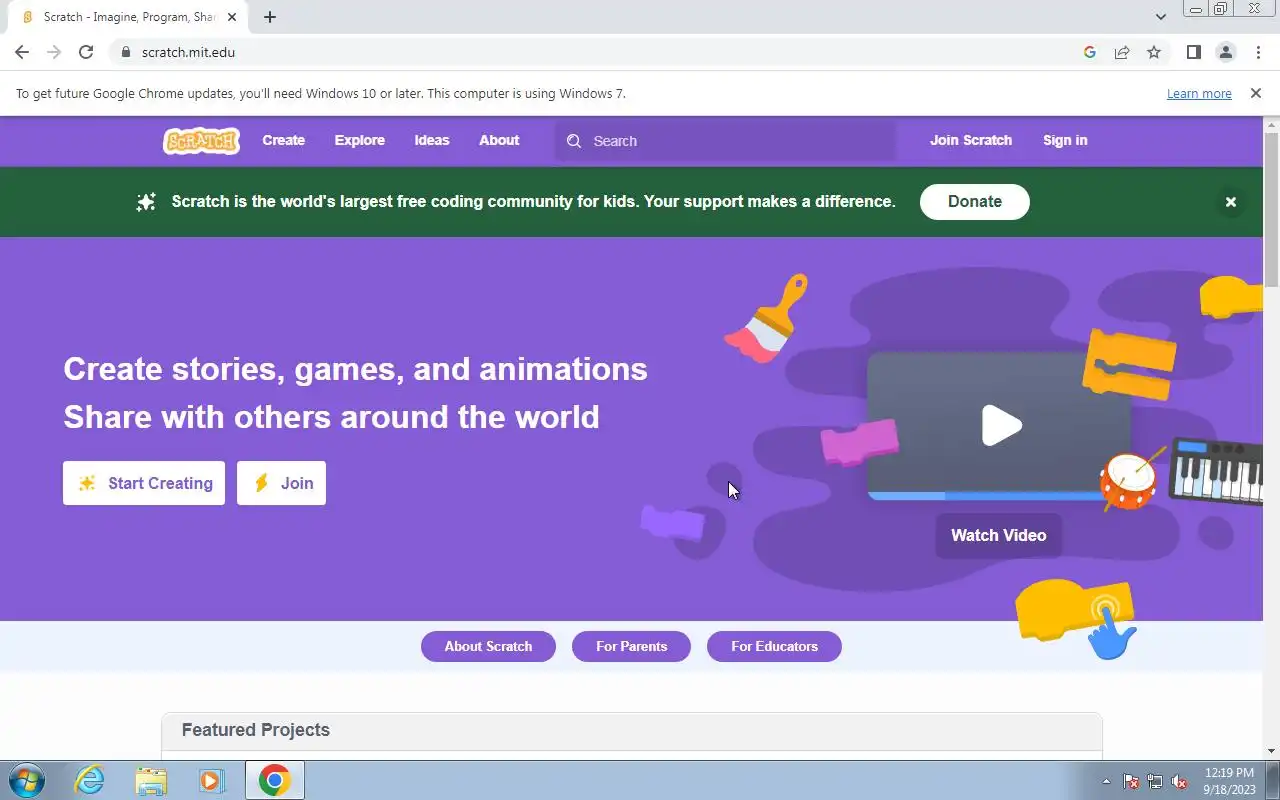Click the Join button with lightning icon

[x=281, y=483]
